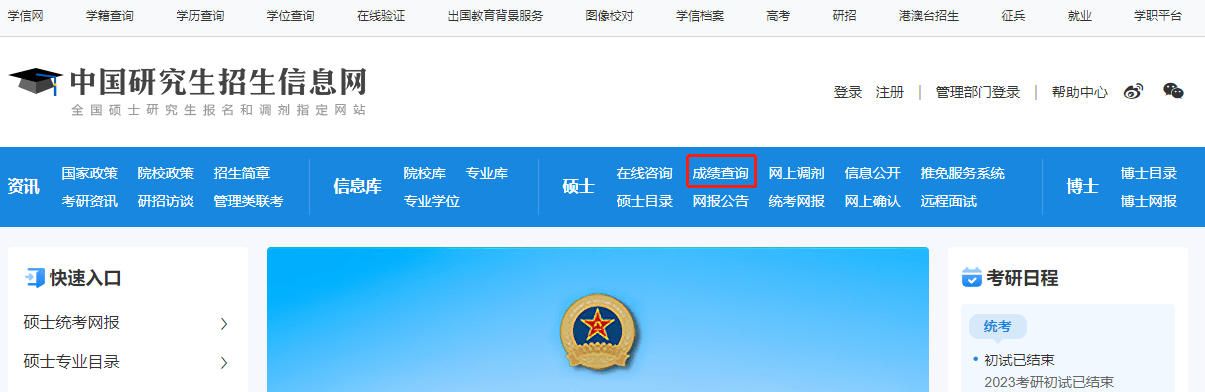Viewport: 1205px width, 392px height.
Task: Select the 硕士 section heading
Action: pos(579,186)
